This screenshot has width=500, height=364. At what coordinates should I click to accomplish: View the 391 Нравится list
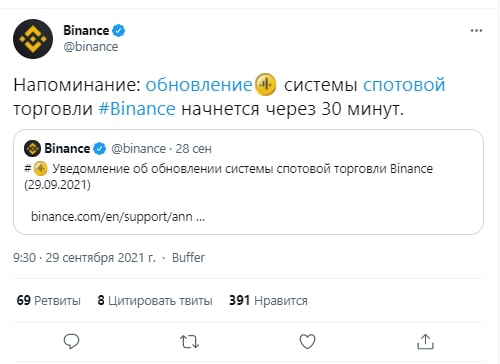[x=268, y=300]
